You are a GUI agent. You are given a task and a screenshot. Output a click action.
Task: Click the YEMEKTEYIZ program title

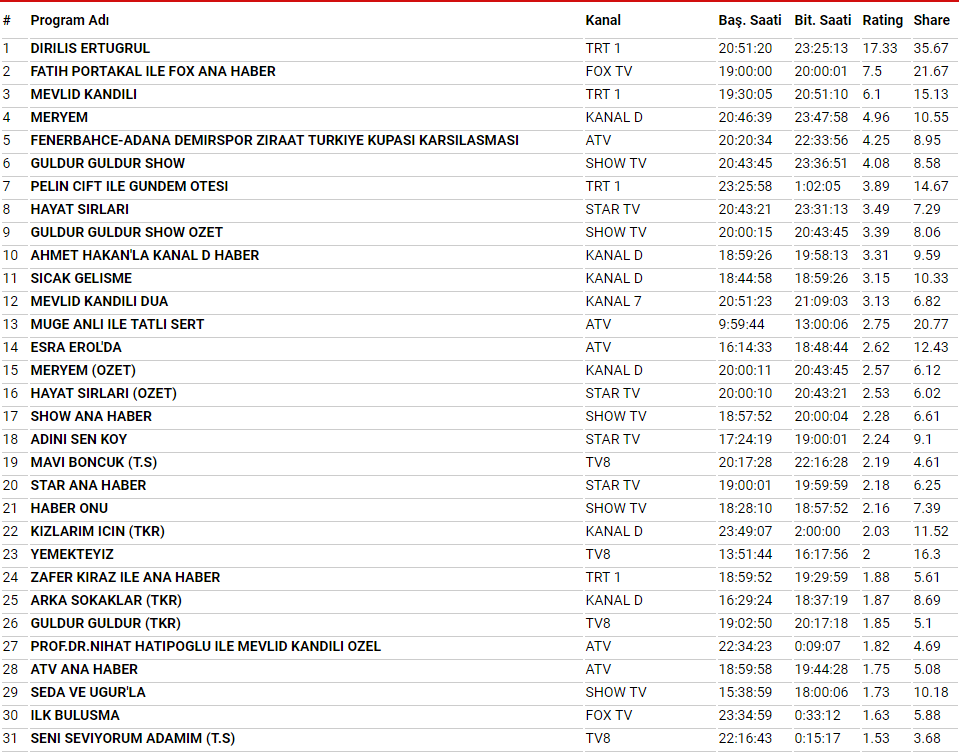(72, 554)
